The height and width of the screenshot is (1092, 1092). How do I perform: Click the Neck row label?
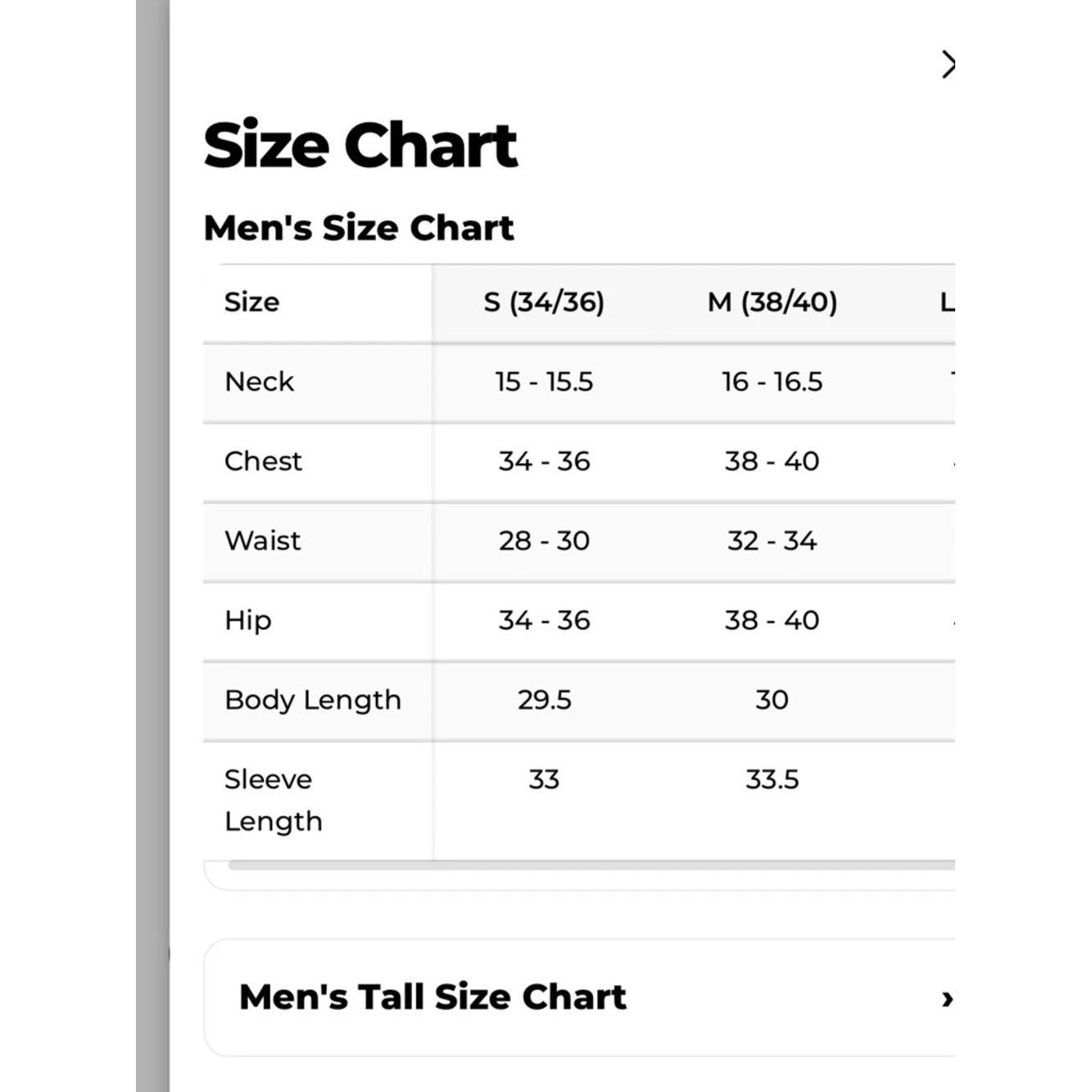pyautogui.click(x=259, y=382)
